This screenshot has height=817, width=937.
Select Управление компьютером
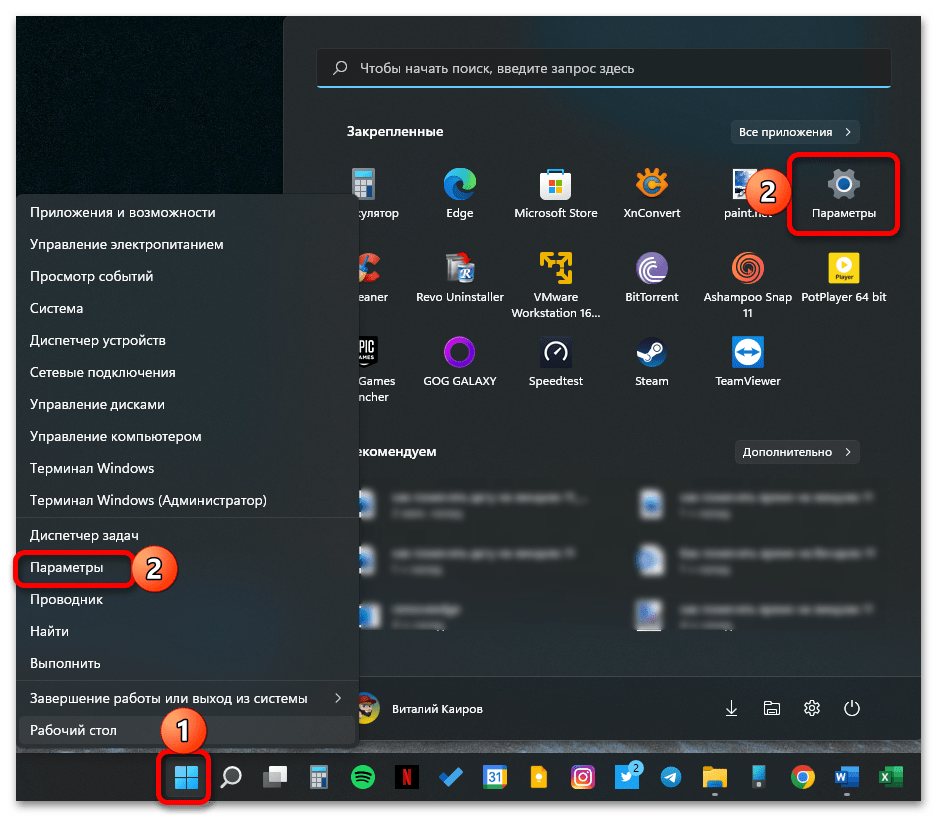(x=187, y=436)
